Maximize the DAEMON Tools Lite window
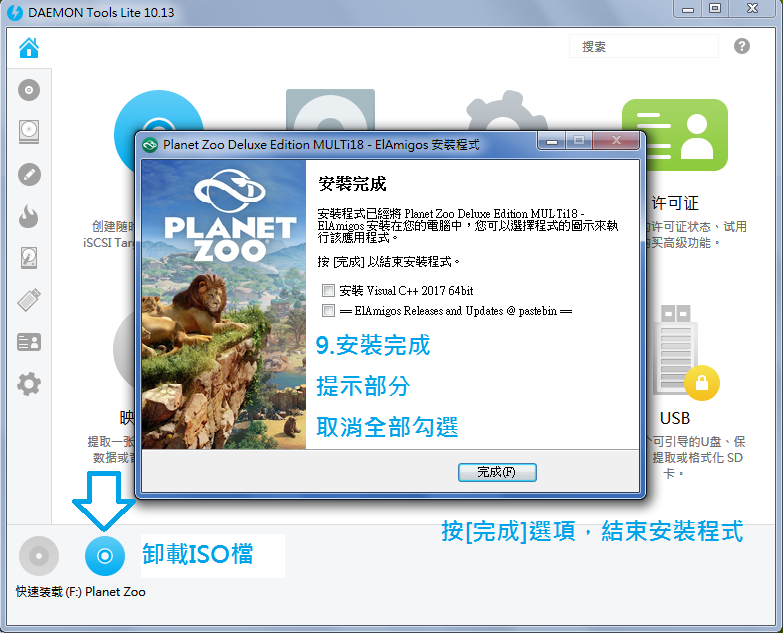 (715, 9)
